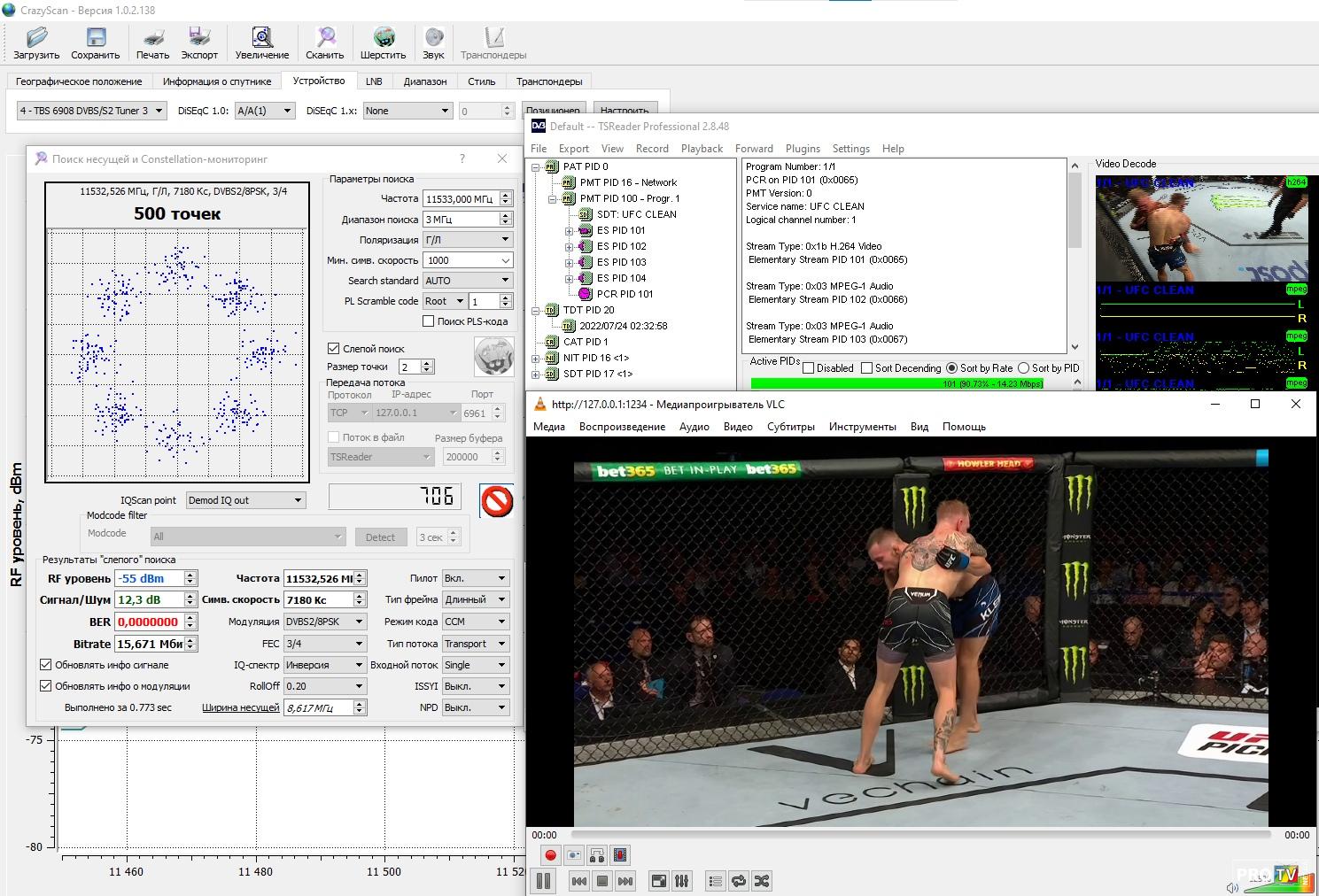Enable the Поиск PLS-кода checkbox
The image size is (1319, 896).
pyautogui.click(x=429, y=321)
